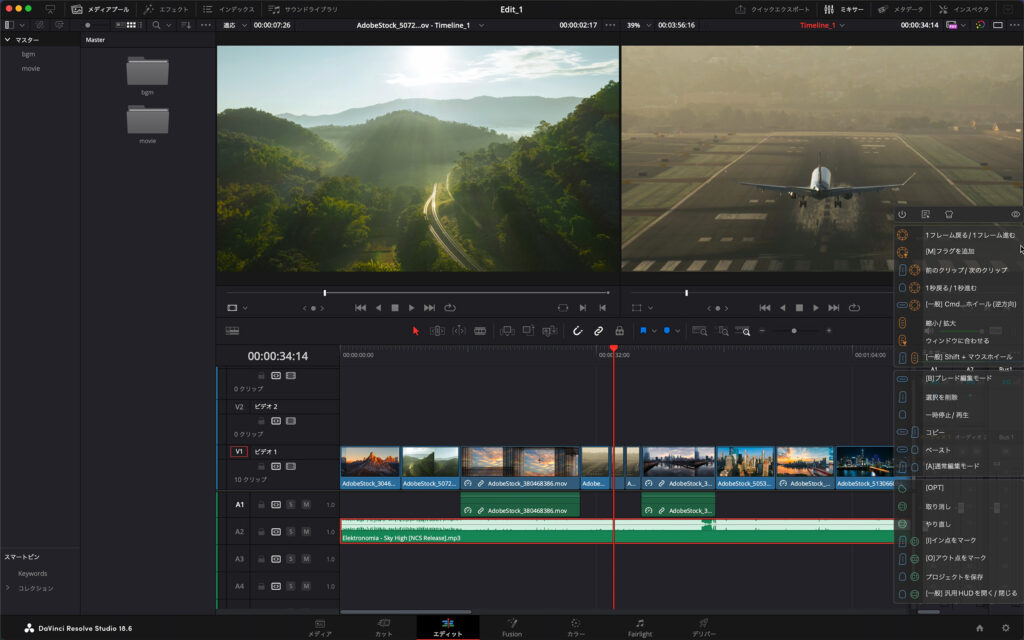Switch to the メディア page tab

point(319,628)
